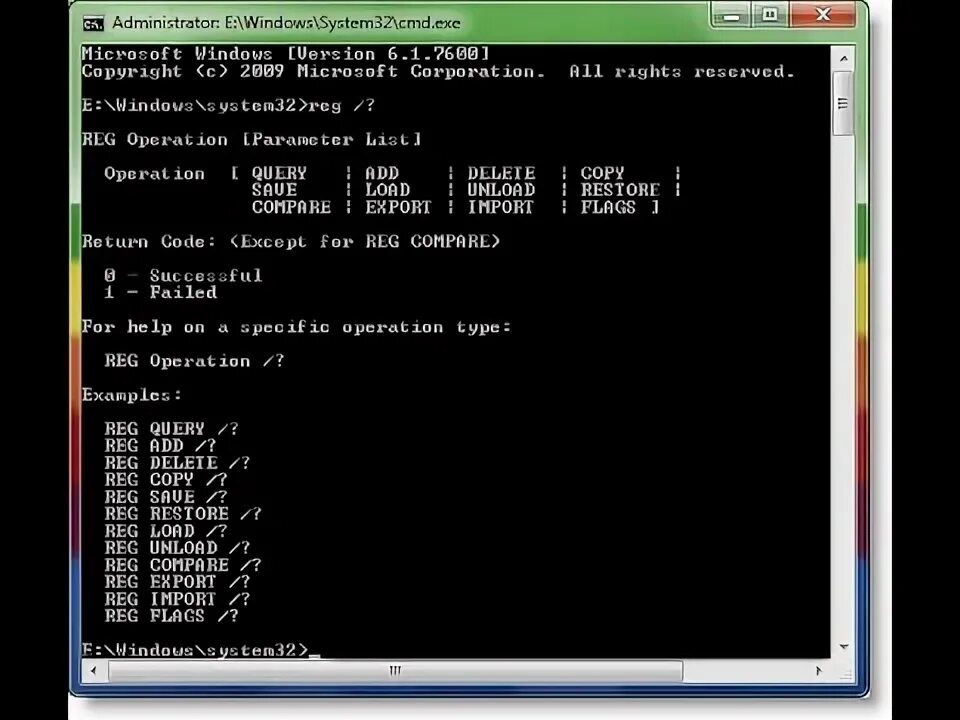
Task: Click the horizontal scrollbar thumb
Action: 395,671
